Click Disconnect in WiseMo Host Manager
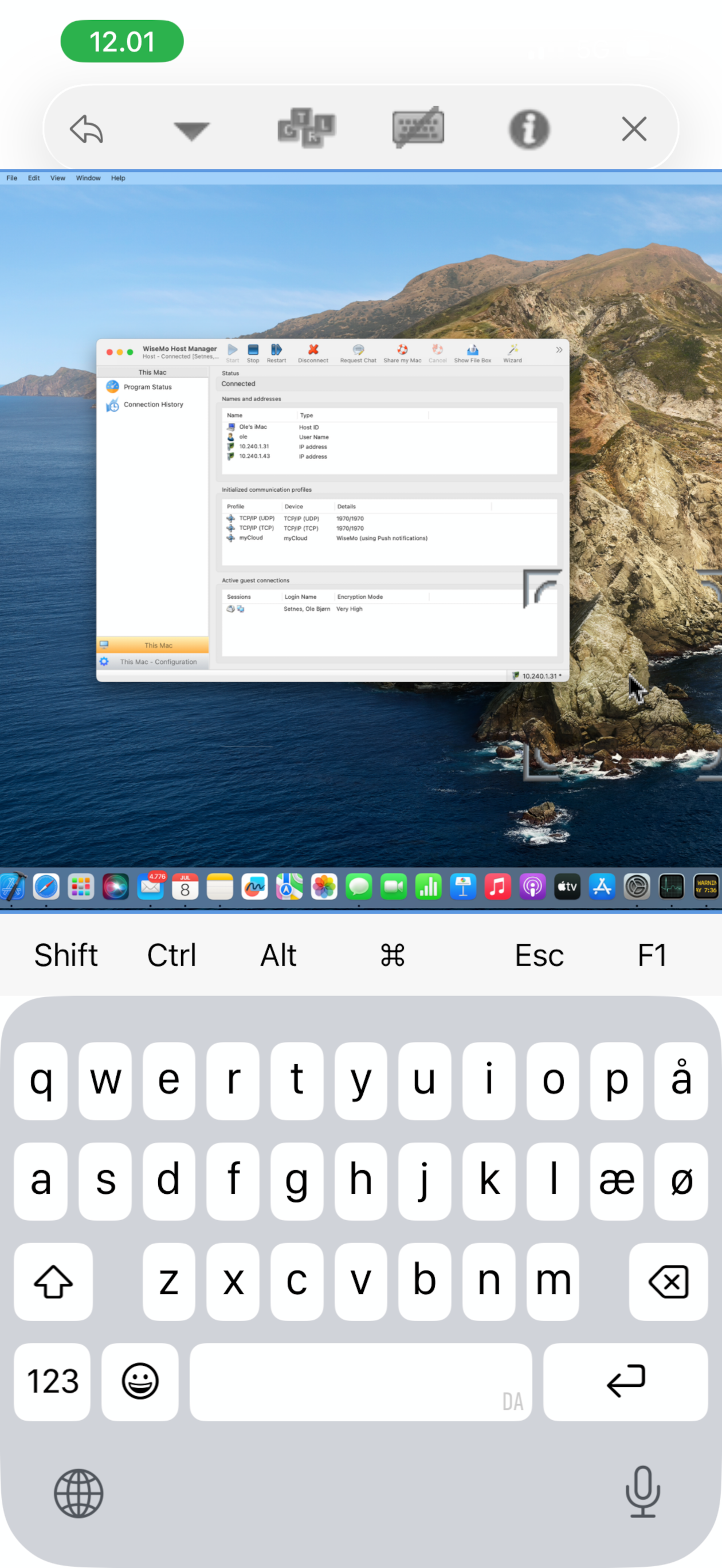Screen dimensions: 722x1568 313,353
